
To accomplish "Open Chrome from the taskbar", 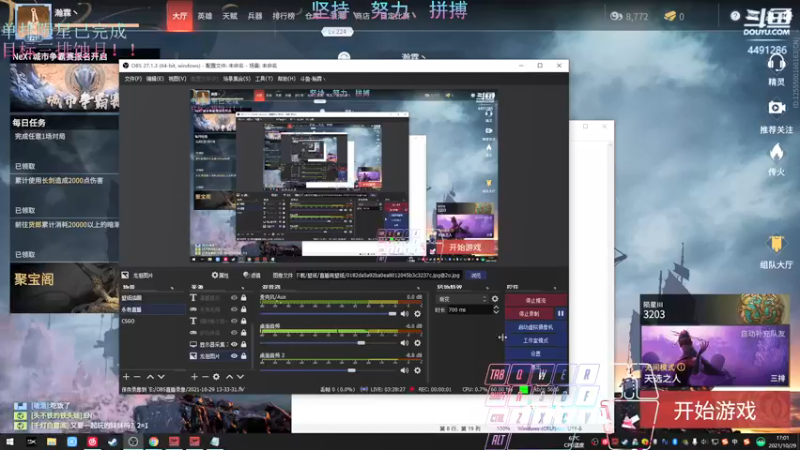I will pyautogui.click(x=154, y=441).
